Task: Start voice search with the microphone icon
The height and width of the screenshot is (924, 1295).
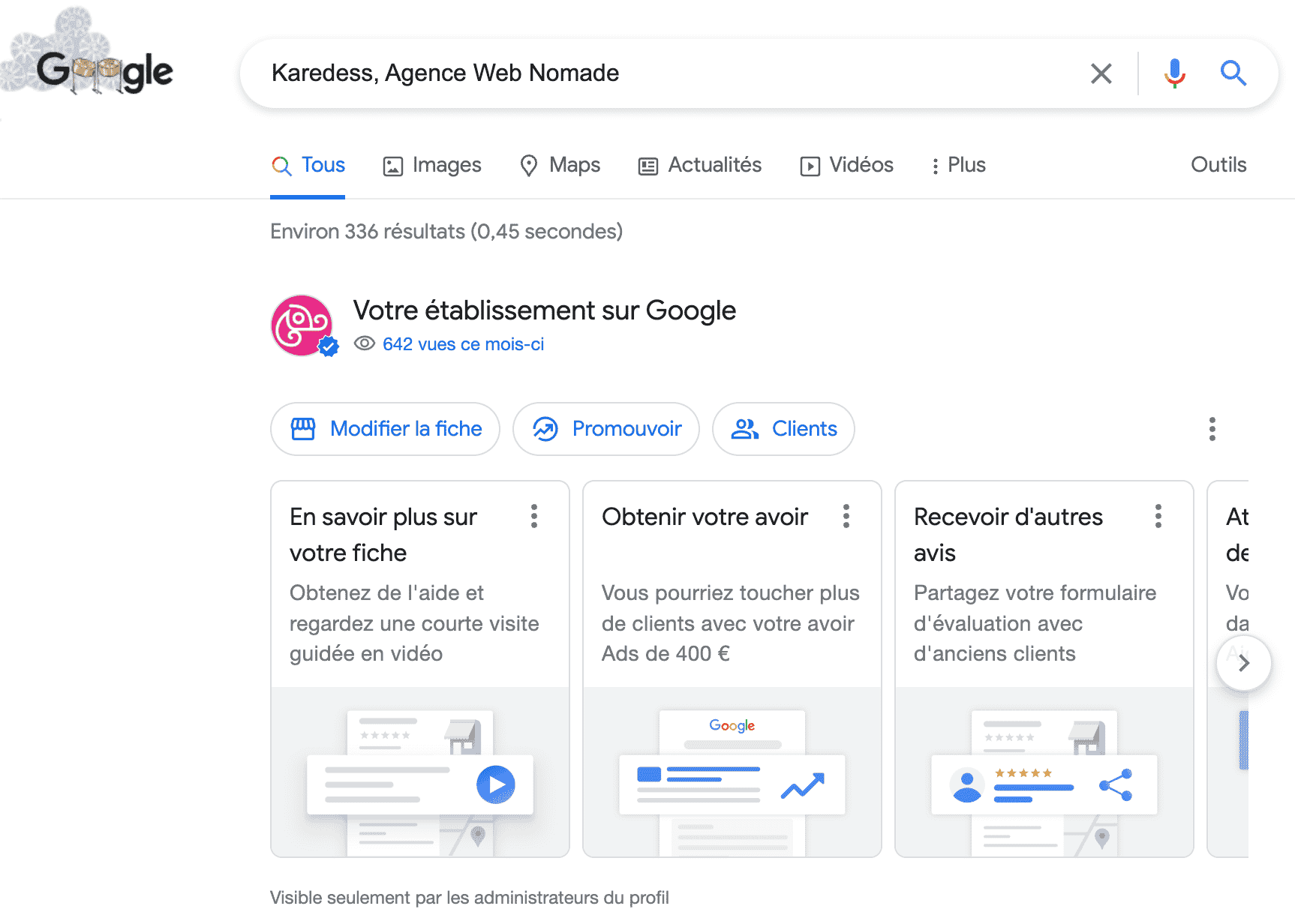Action: 1174,73
